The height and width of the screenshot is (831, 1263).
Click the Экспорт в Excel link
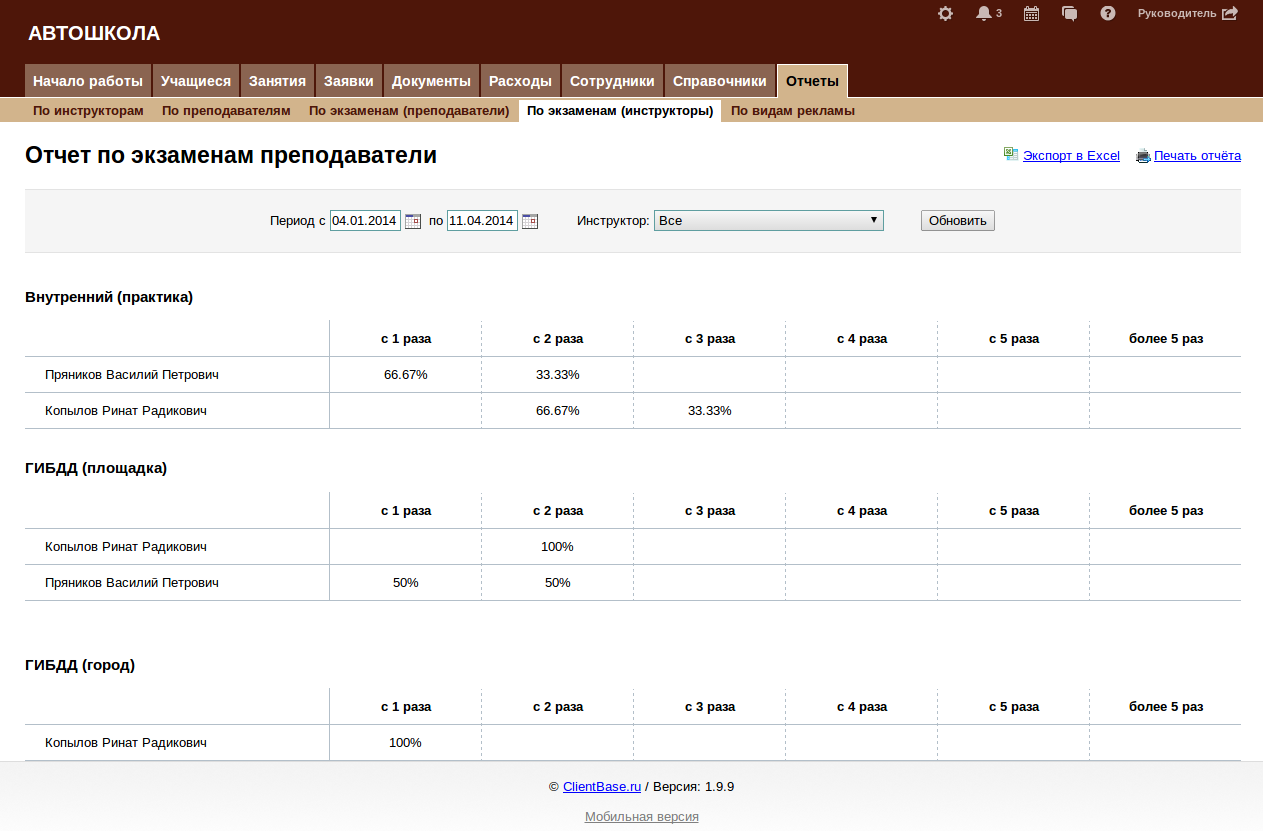1070,156
